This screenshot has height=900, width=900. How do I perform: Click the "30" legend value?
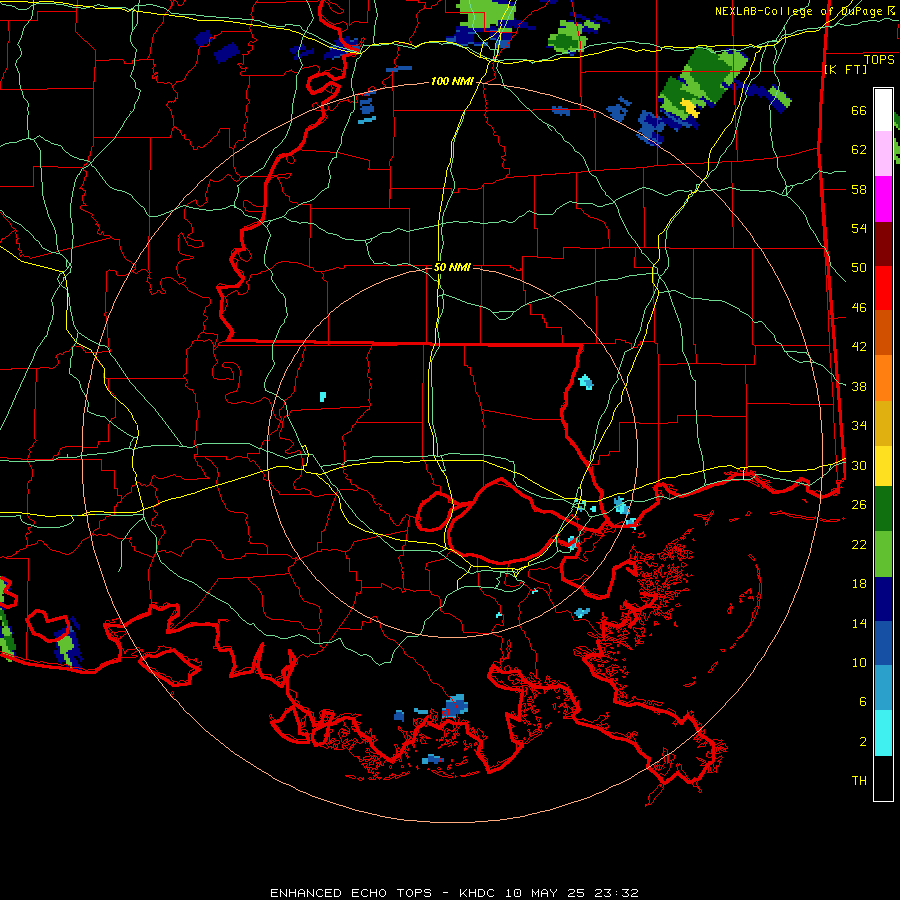859,465
